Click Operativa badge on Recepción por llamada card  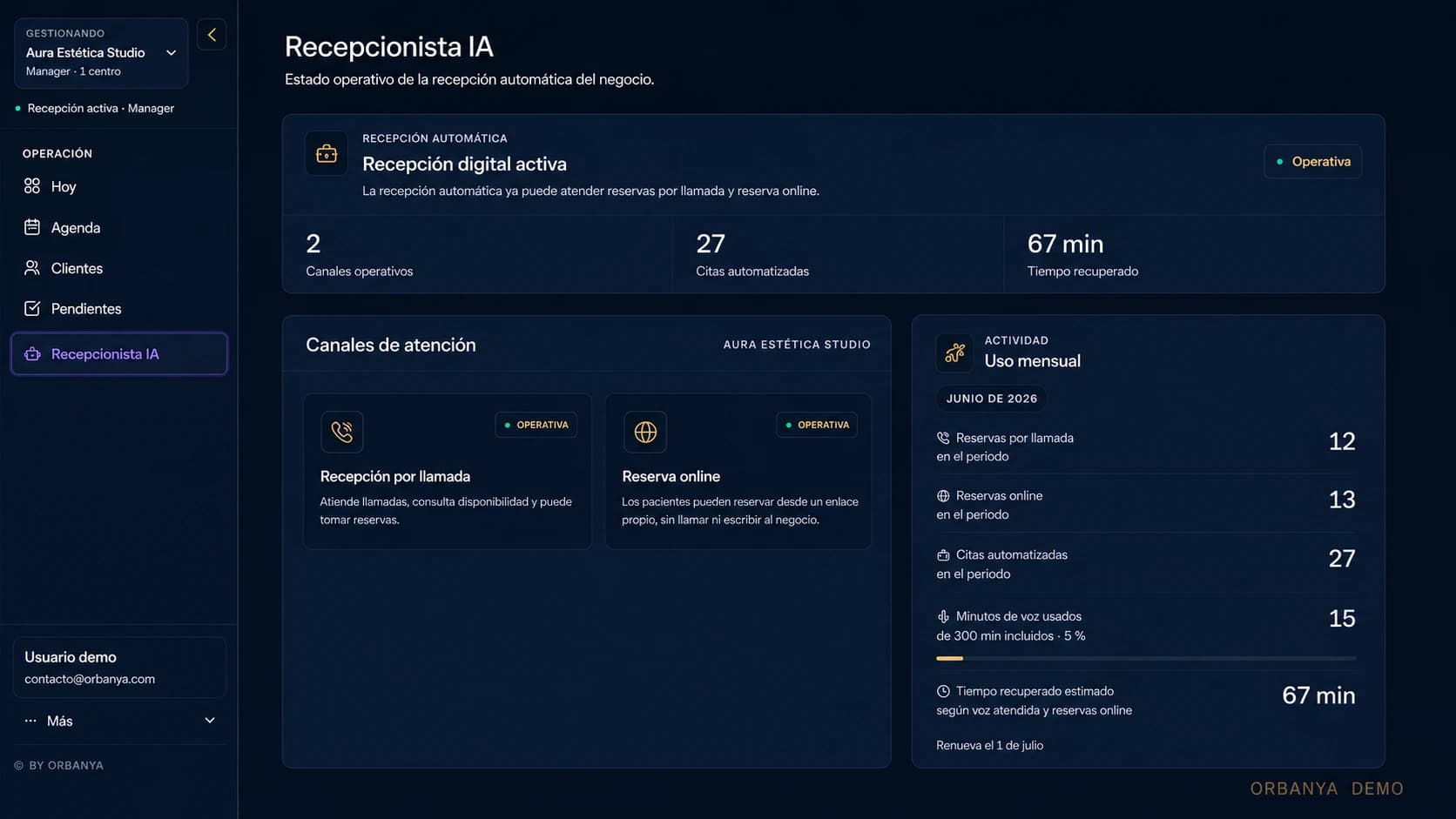pyautogui.click(x=536, y=425)
